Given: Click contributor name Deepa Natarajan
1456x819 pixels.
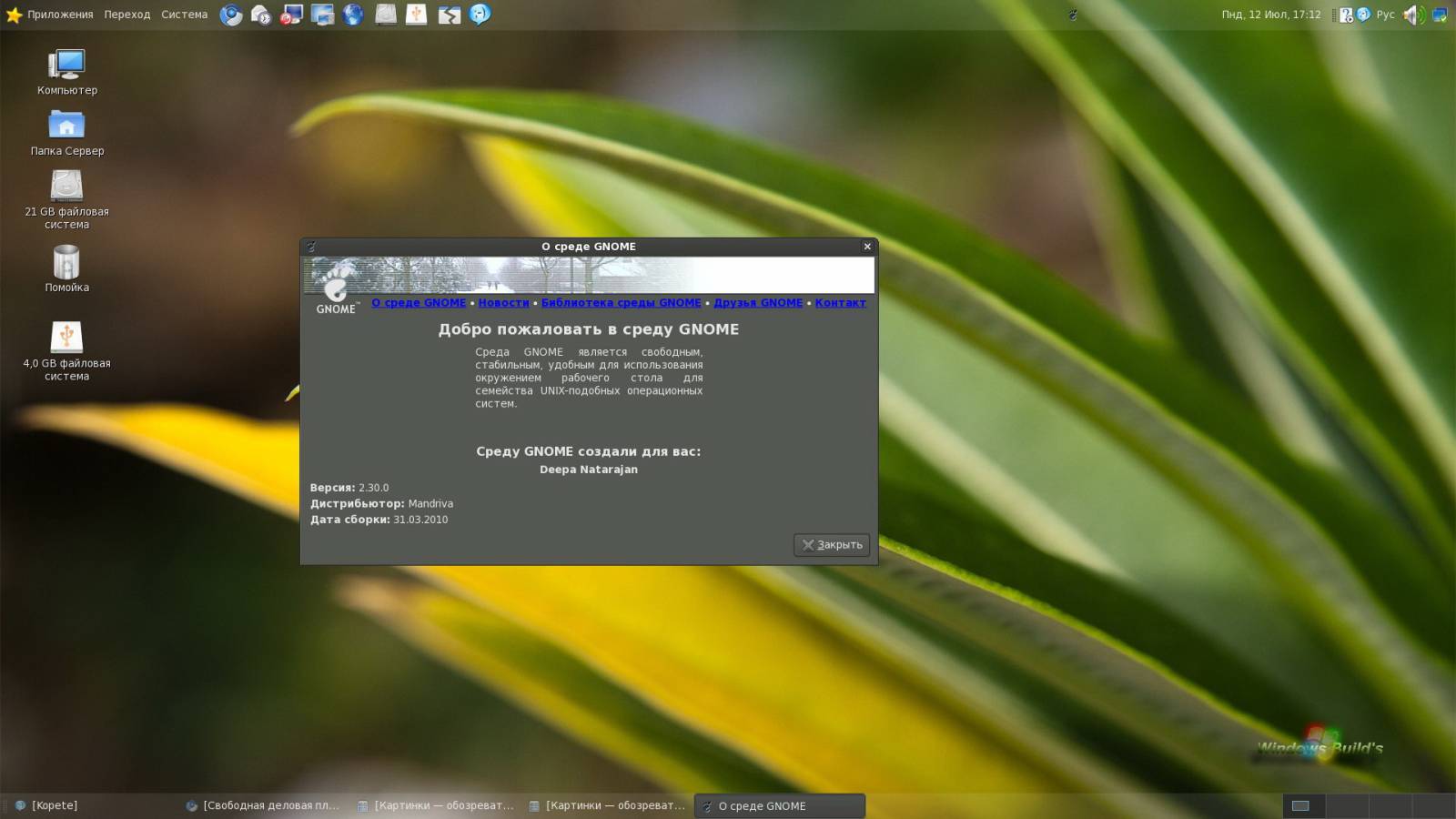Looking at the screenshot, I should pyautogui.click(x=589, y=470).
